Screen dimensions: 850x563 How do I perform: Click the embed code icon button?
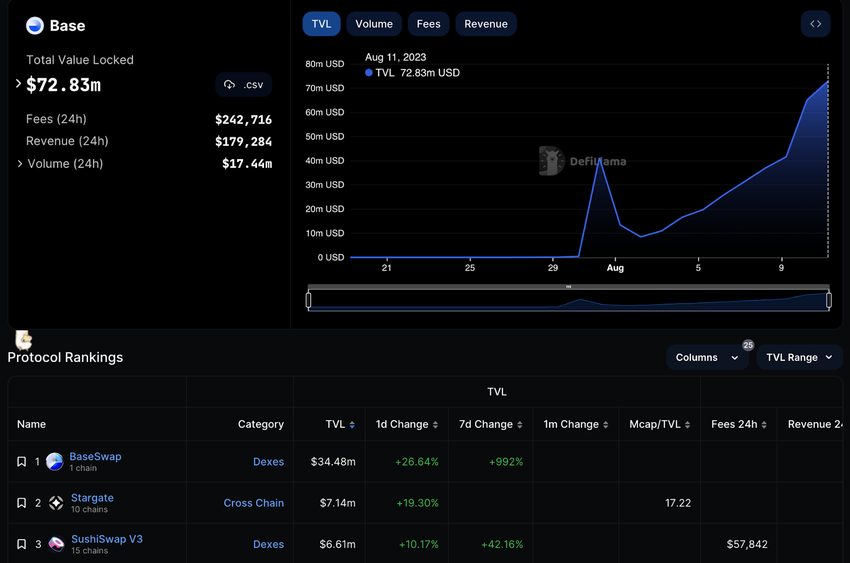click(x=815, y=24)
